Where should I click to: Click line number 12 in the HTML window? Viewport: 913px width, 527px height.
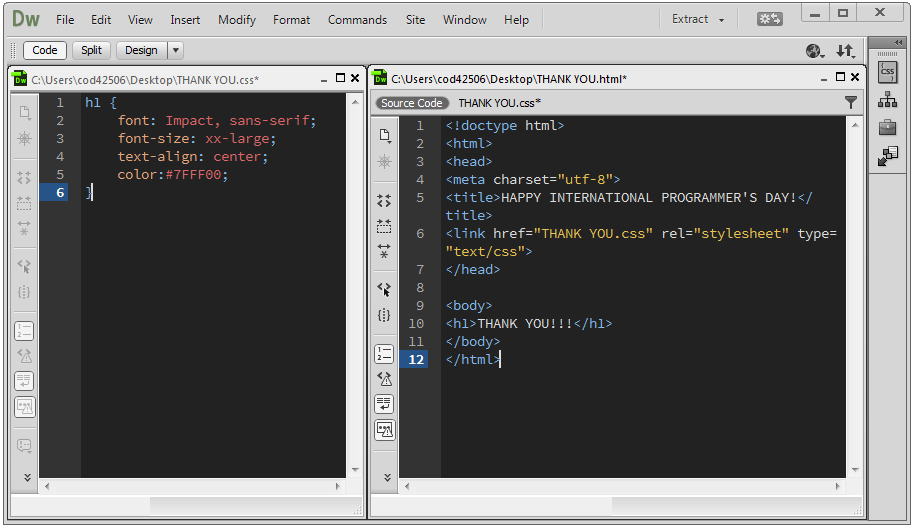coord(416,359)
